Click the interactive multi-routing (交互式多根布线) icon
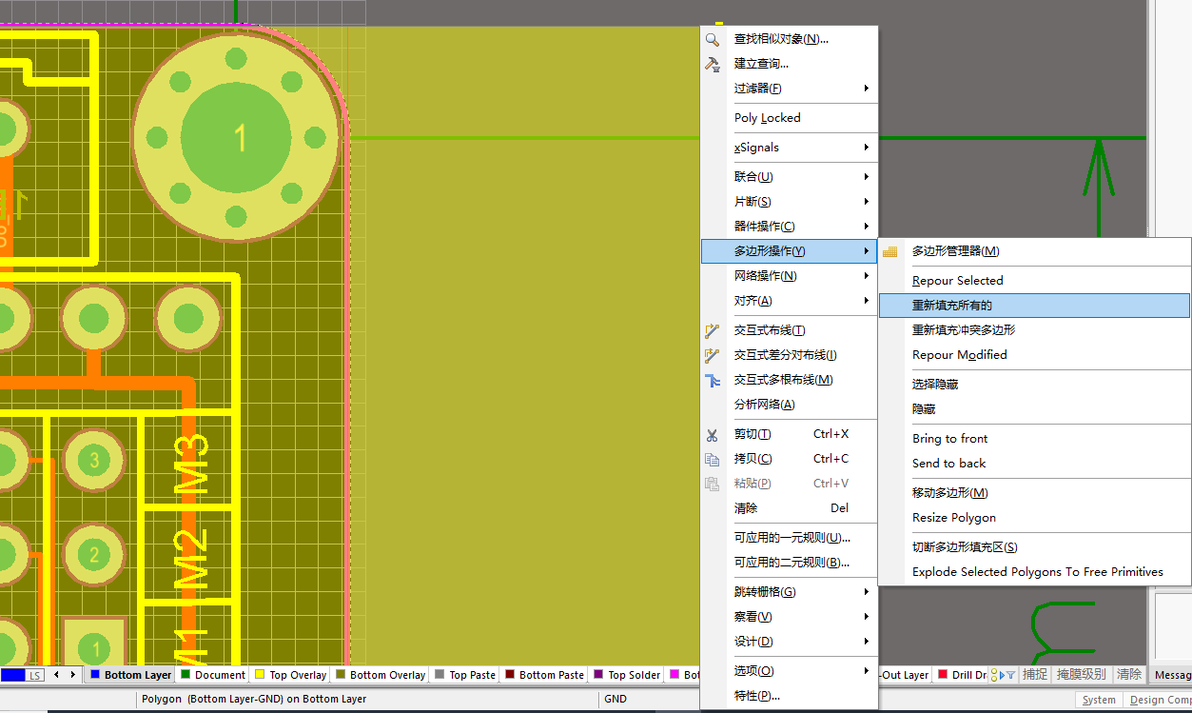Image resolution: width=1192 pixels, height=713 pixels. click(712, 380)
